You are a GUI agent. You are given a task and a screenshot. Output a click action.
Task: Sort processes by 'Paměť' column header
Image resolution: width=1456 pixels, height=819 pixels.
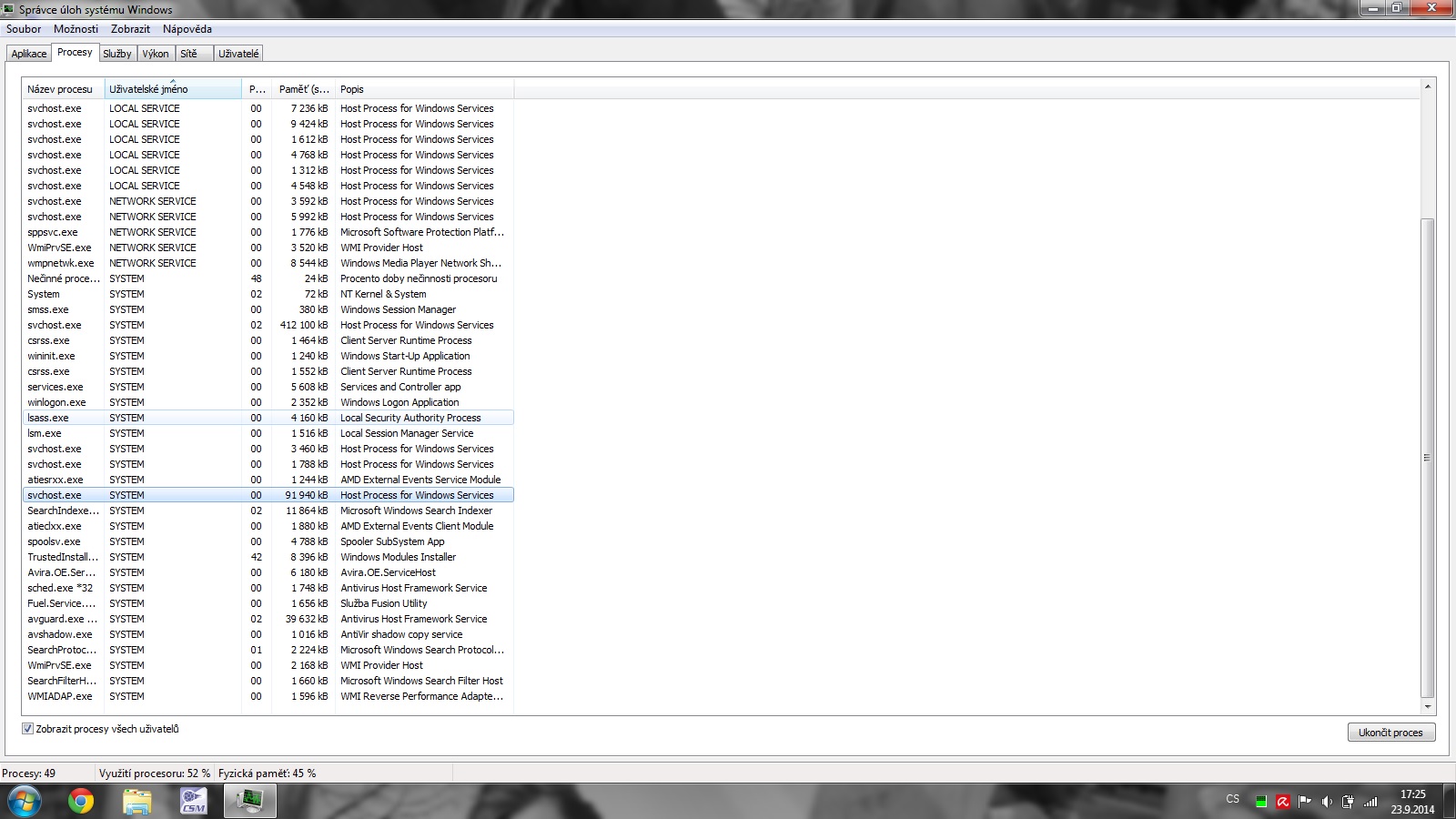click(x=304, y=89)
